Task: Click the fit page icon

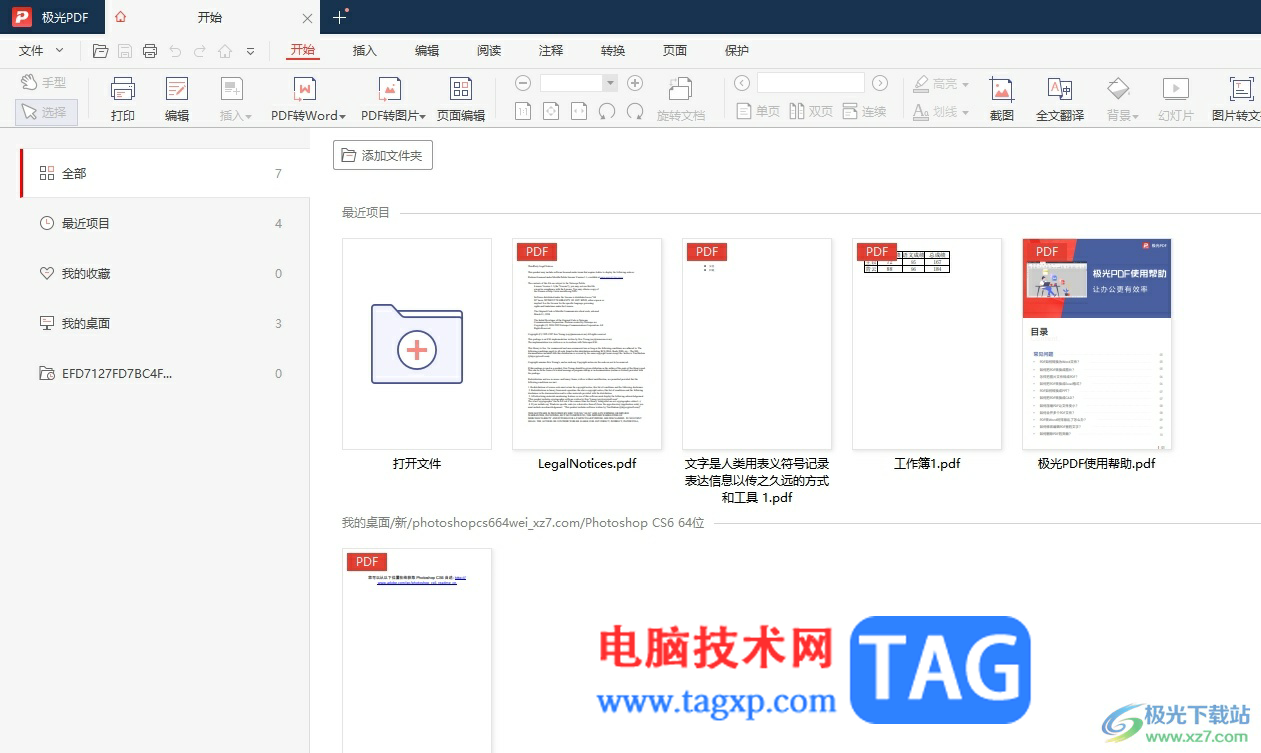Action: click(x=551, y=111)
